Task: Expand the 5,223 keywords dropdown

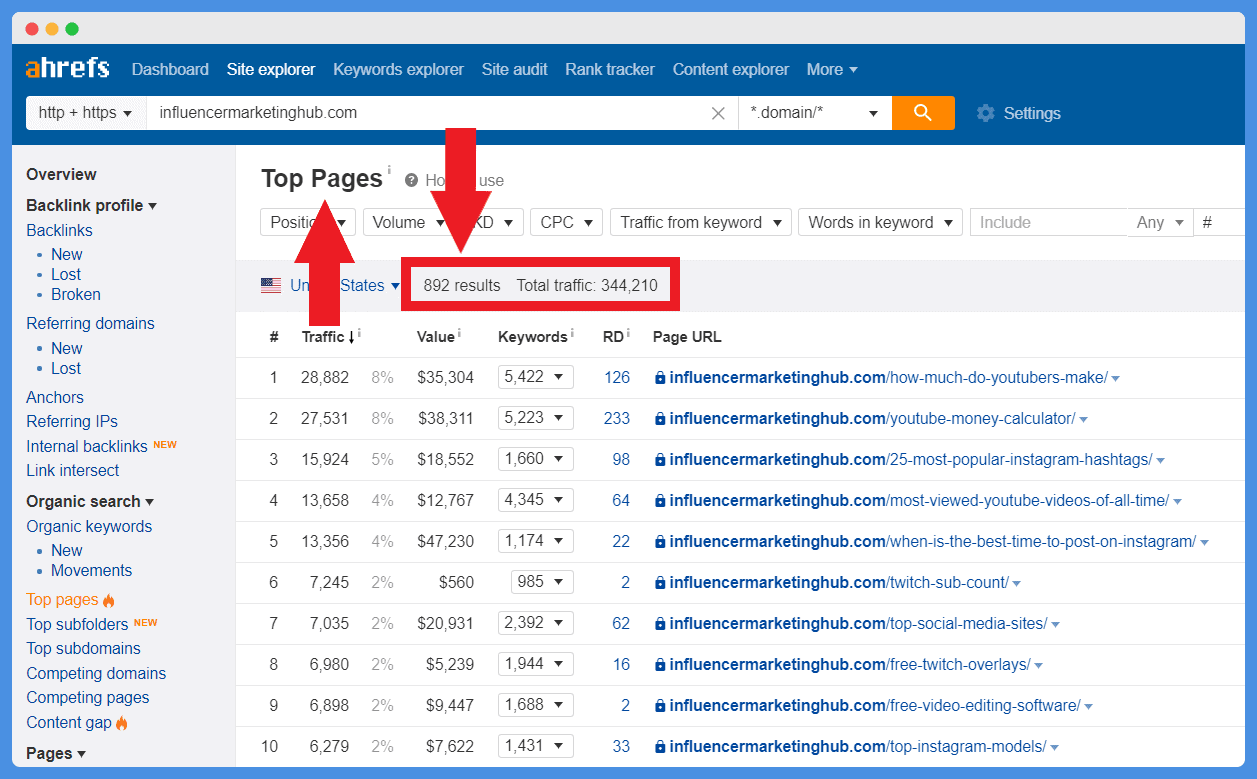Action: point(535,418)
